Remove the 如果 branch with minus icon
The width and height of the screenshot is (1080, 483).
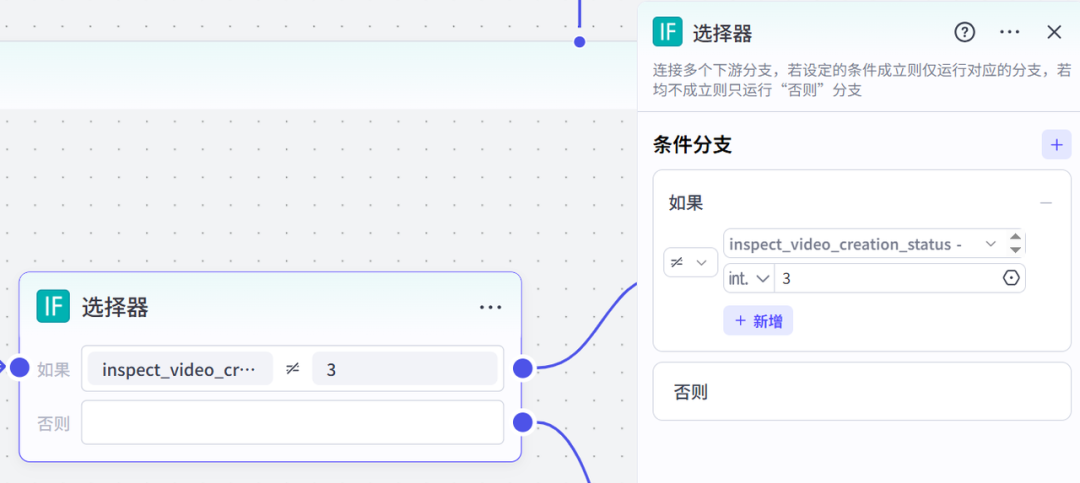pos(1046,203)
